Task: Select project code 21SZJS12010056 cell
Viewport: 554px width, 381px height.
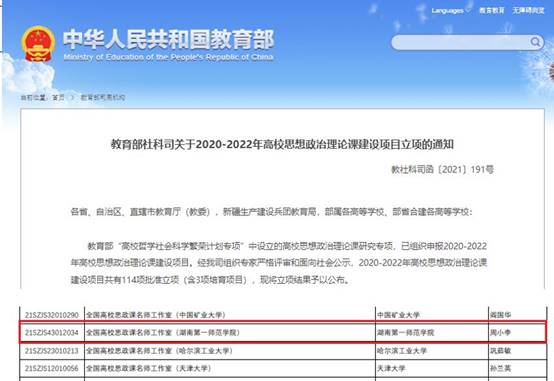Action: pos(52,368)
